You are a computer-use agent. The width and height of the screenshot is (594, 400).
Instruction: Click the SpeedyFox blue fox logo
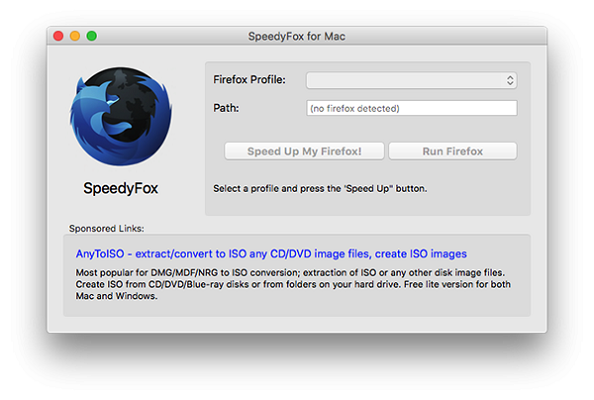[121, 117]
